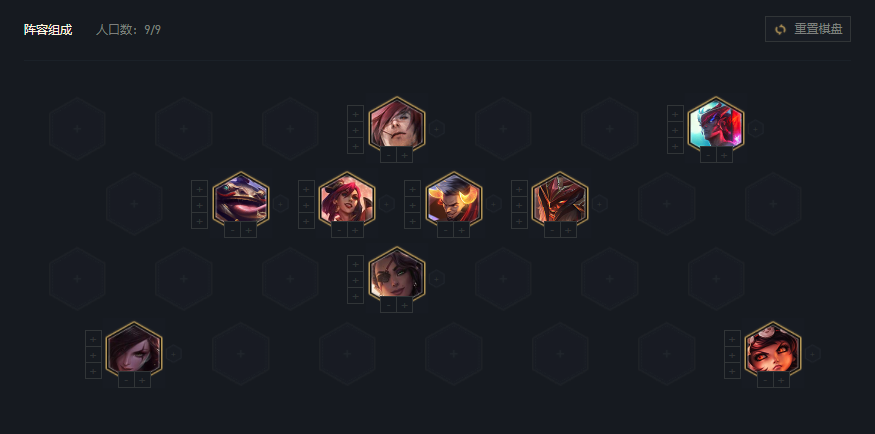Screen dimensions: 875x434
Task: Select the horned Darius champion portrait
Action: (x=454, y=200)
